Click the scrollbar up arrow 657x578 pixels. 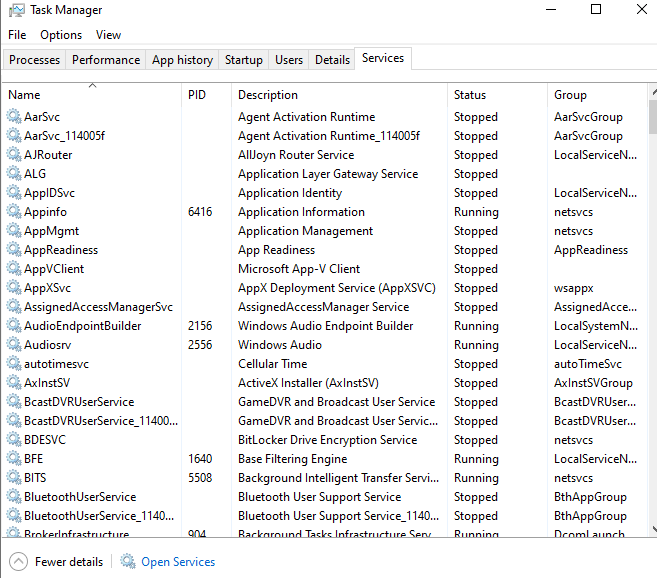pyautogui.click(x=654, y=91)
